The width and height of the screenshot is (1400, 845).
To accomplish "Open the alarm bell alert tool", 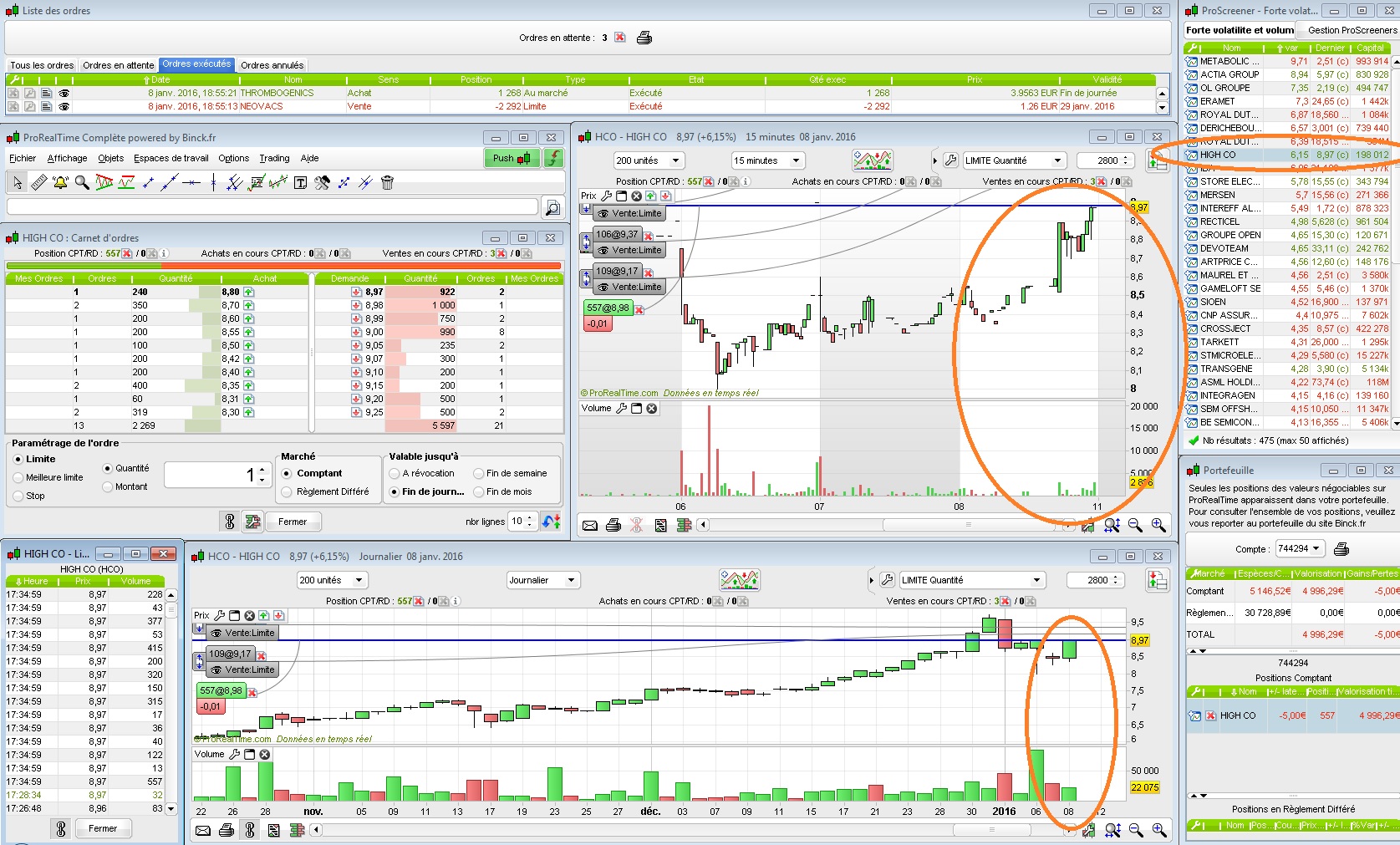I will click(x=60, y=182).
